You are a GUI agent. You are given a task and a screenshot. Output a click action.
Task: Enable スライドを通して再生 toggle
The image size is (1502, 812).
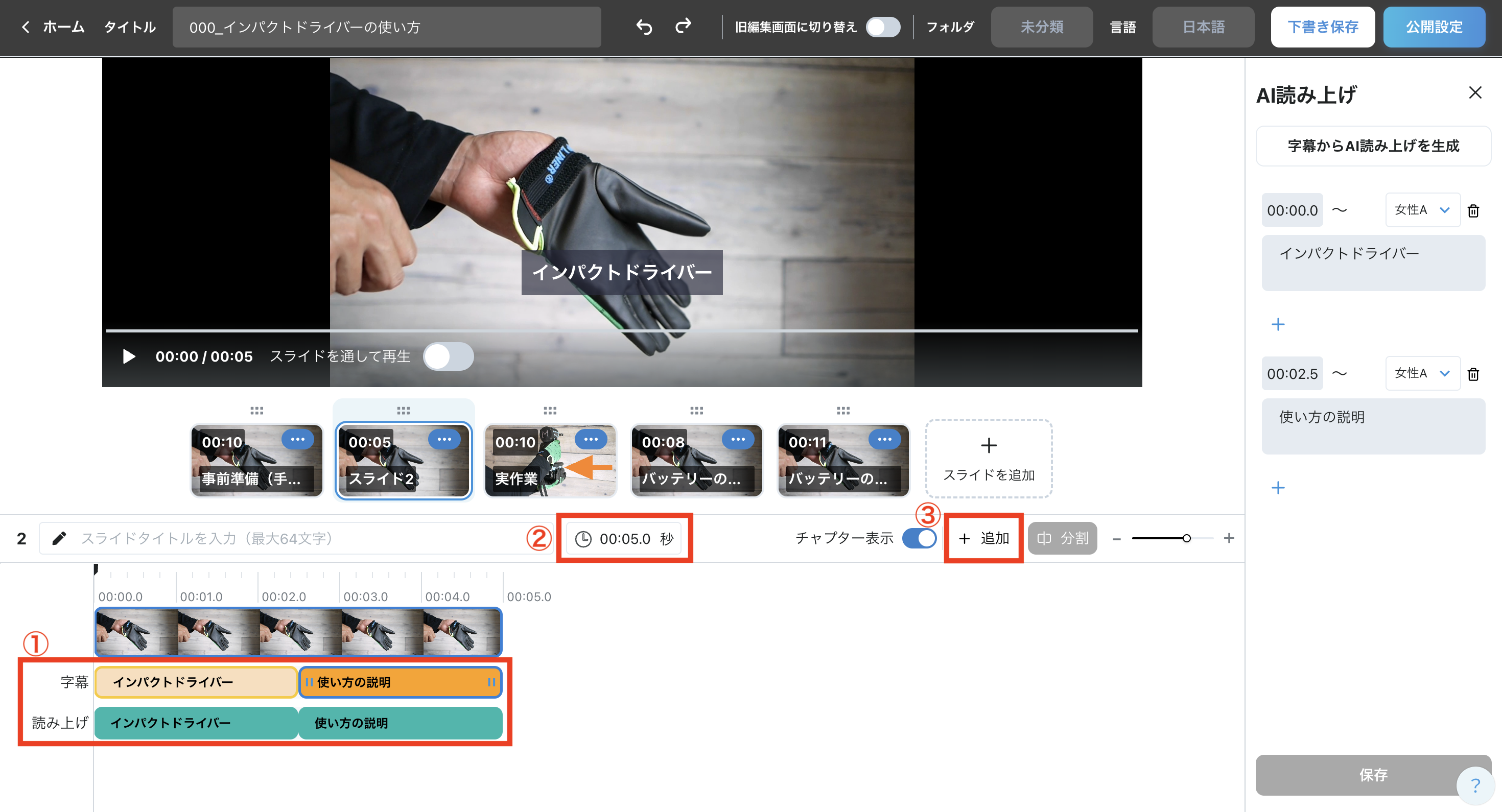(448, 356)
